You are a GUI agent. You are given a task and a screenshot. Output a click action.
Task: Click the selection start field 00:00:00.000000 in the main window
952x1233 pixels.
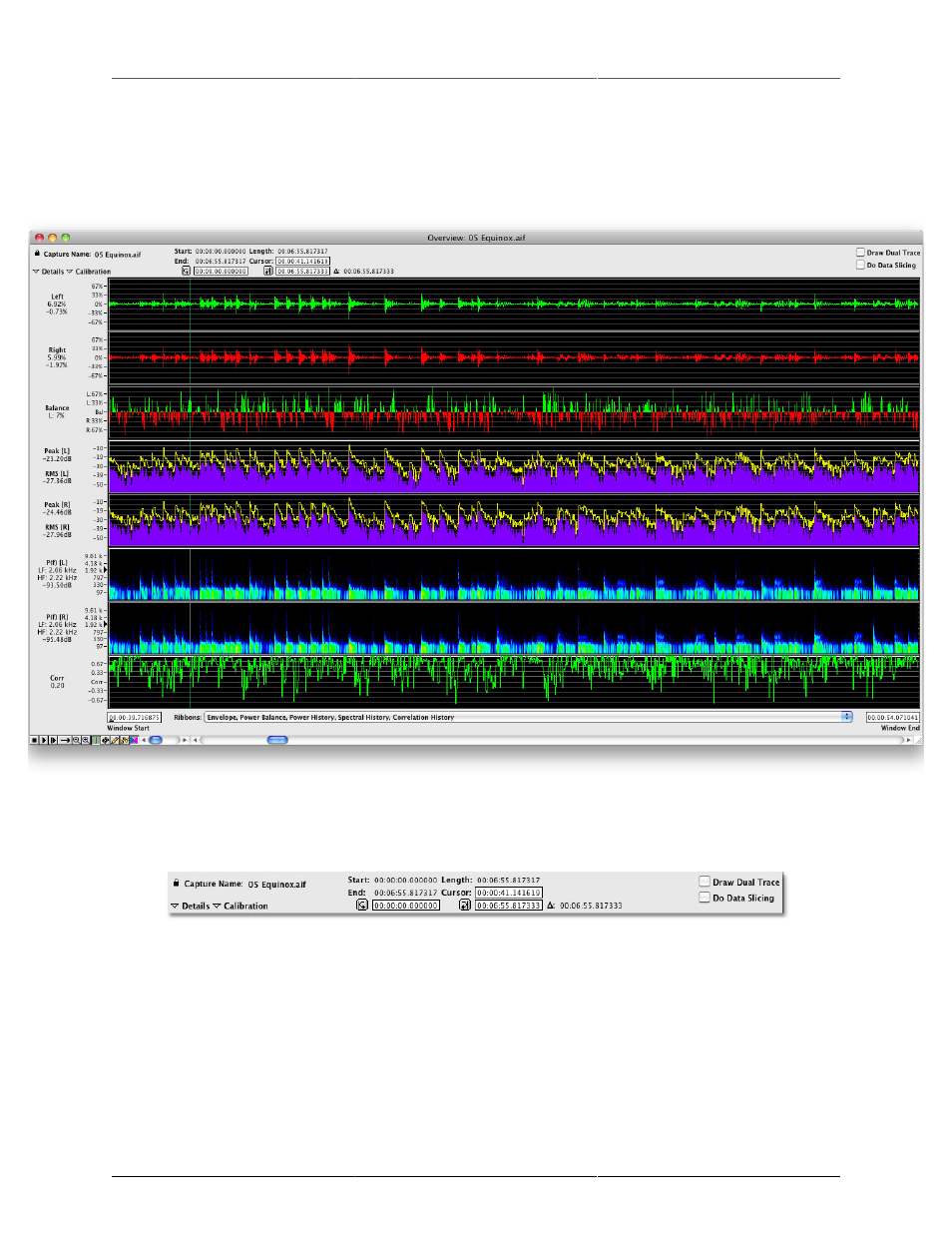(x=221, y=271)
